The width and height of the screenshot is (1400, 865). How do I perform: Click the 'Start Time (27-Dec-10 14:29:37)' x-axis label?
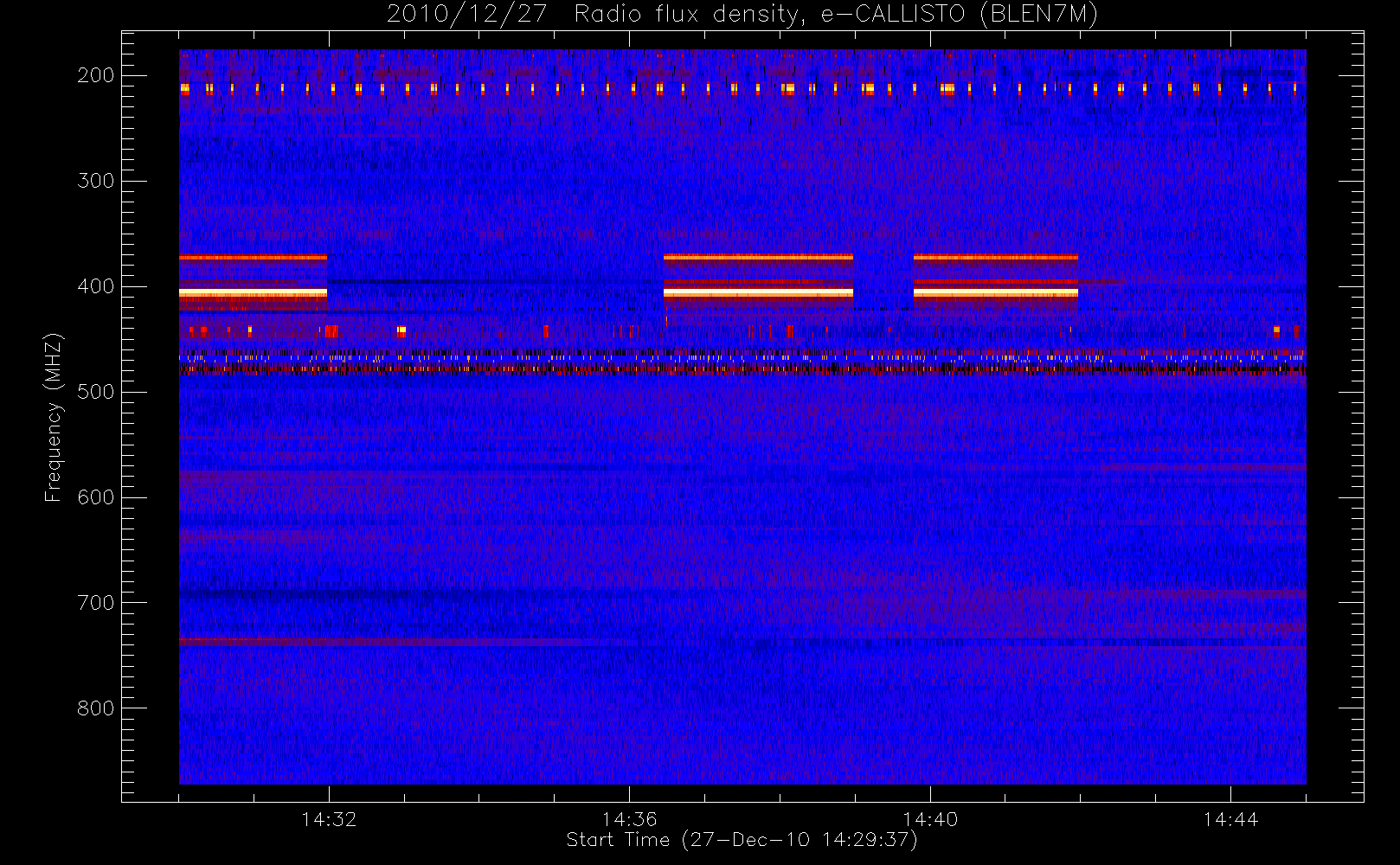click(x=742, y=840)
